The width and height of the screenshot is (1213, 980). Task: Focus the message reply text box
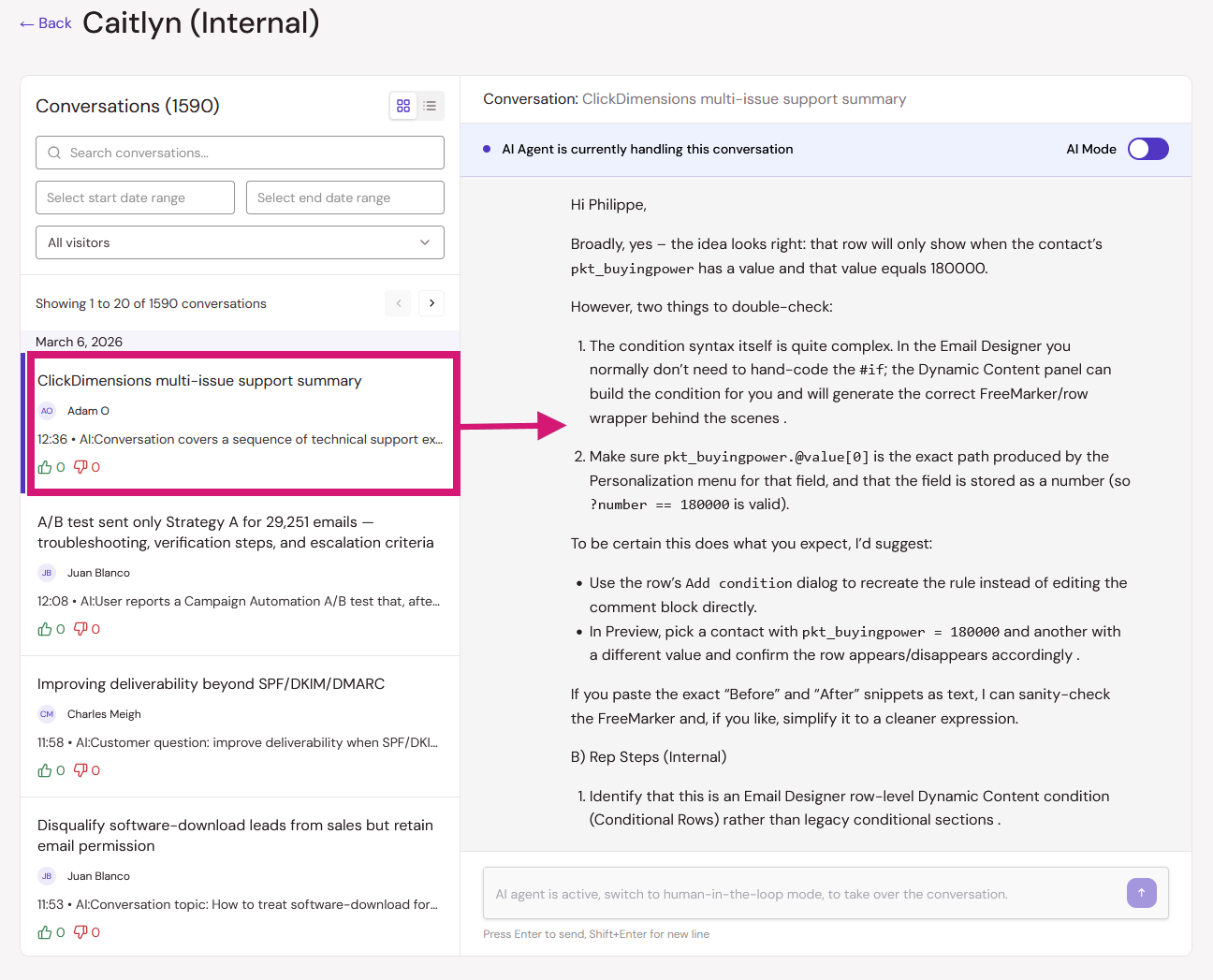(805, 894)
